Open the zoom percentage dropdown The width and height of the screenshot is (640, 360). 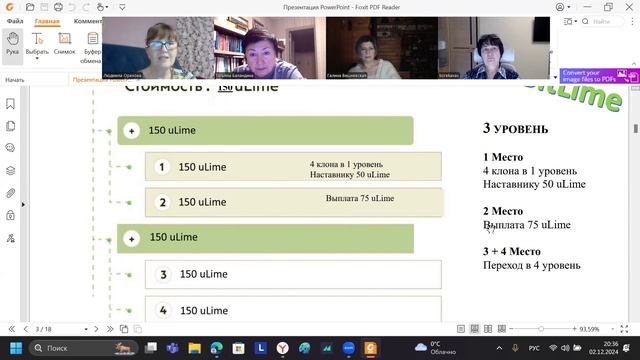point(612,329)
